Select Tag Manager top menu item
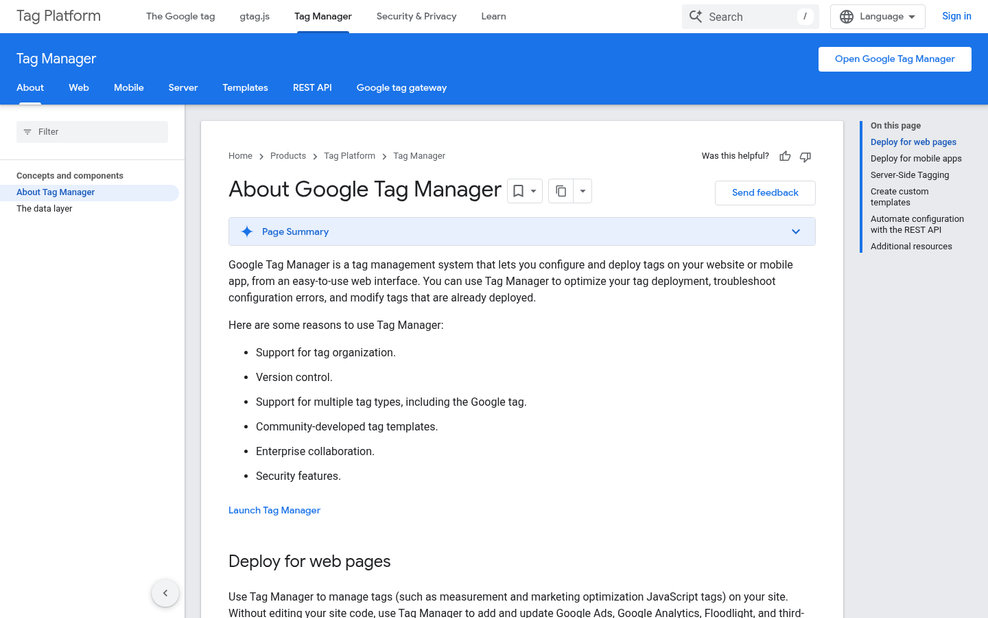 click(323, 16)
